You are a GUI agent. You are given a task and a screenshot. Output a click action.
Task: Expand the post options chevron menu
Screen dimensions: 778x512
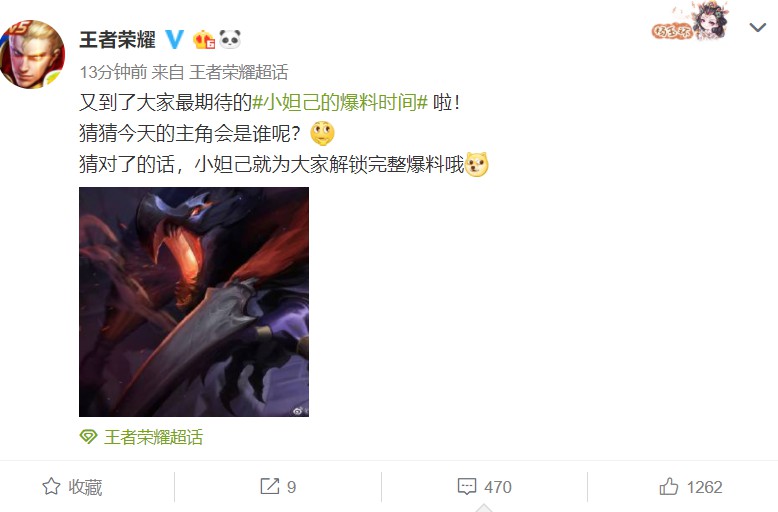[x=757, y=27]
